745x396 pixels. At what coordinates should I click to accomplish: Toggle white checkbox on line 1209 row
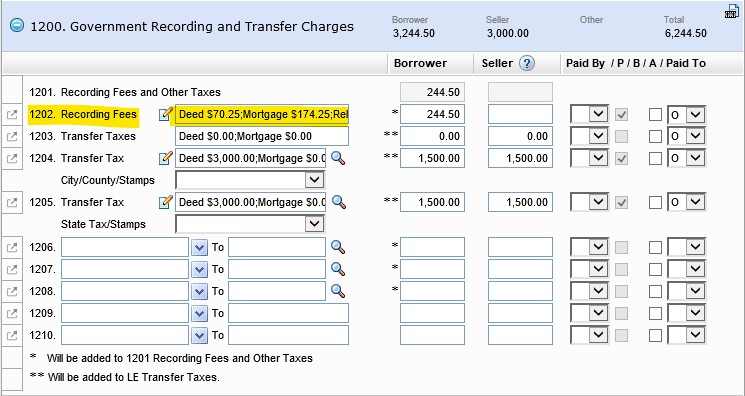(655, 313)
